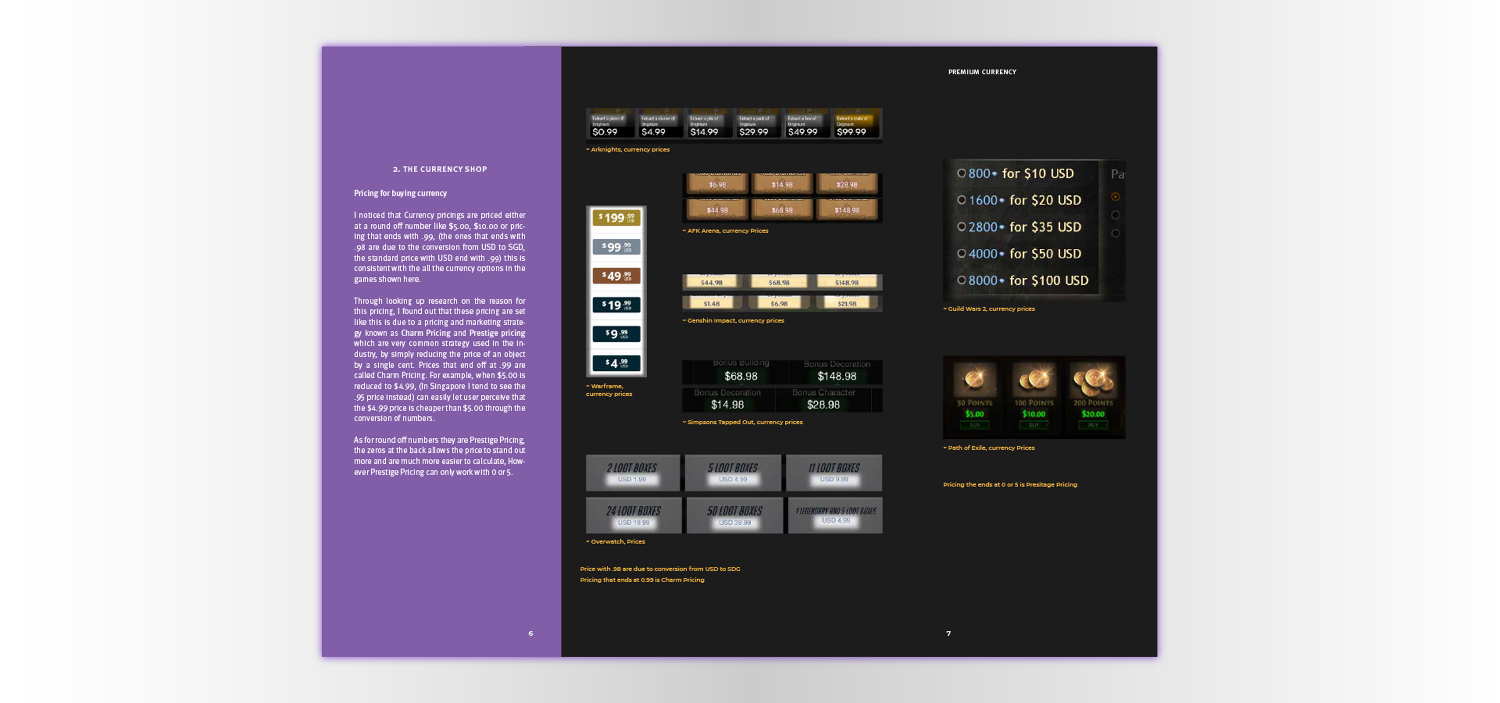Click the Bonus Building $68.98 offer
The height and width of the screenshot is (703, 1500).
[x=741, y=371]
